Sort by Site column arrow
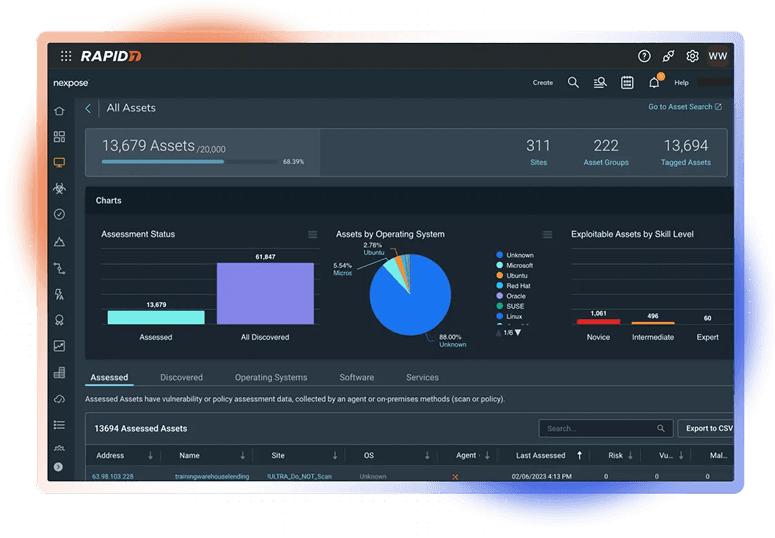Screen dimensions: 775x538 pyautogui.click(x=335, y=455)
